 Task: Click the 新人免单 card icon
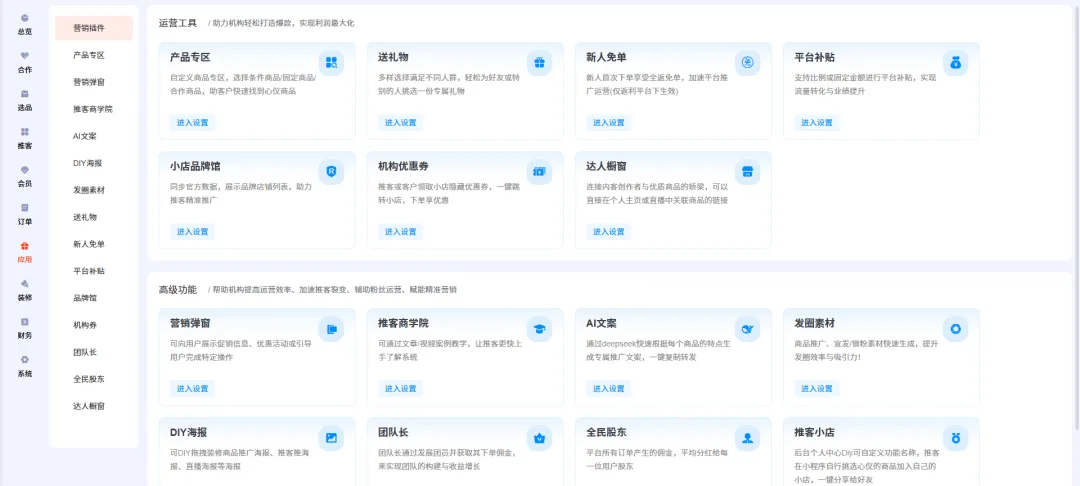coord(747,63)
